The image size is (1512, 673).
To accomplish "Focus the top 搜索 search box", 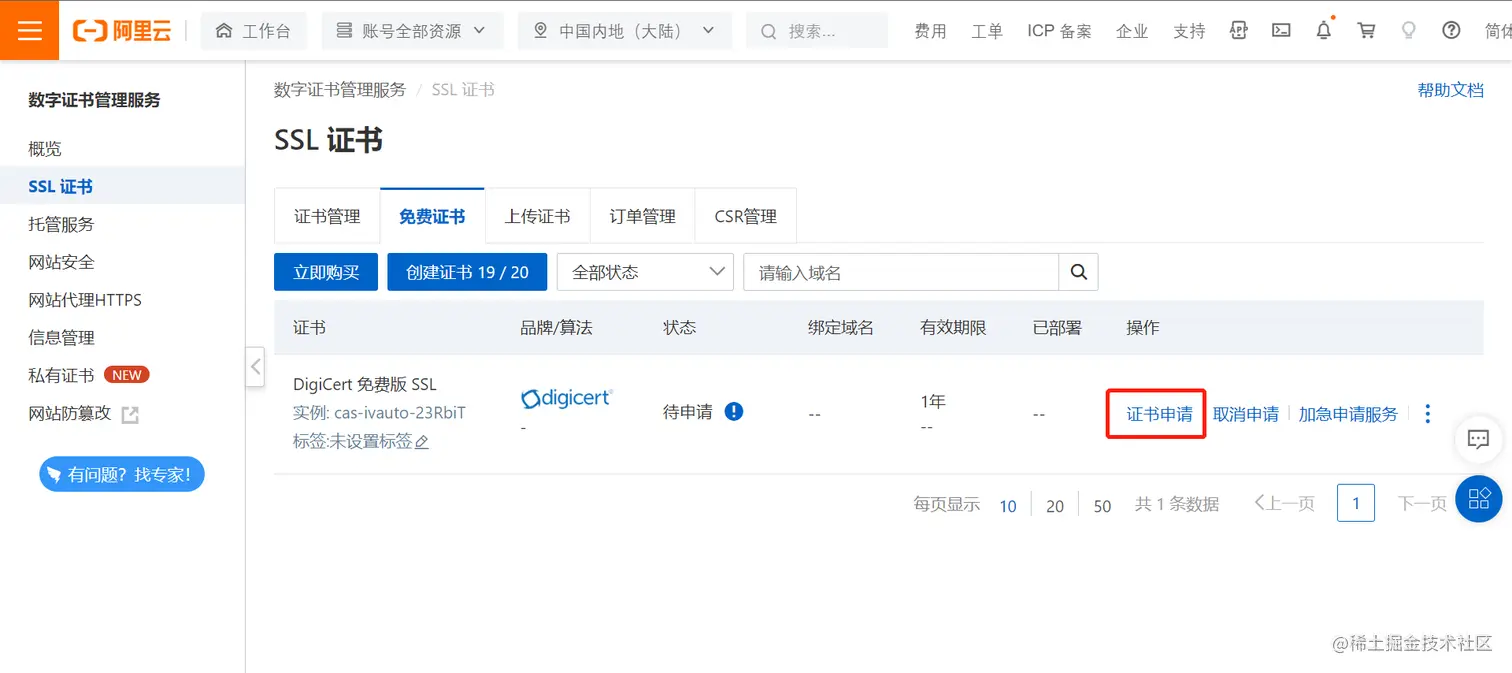I will (x=817, y=31).
